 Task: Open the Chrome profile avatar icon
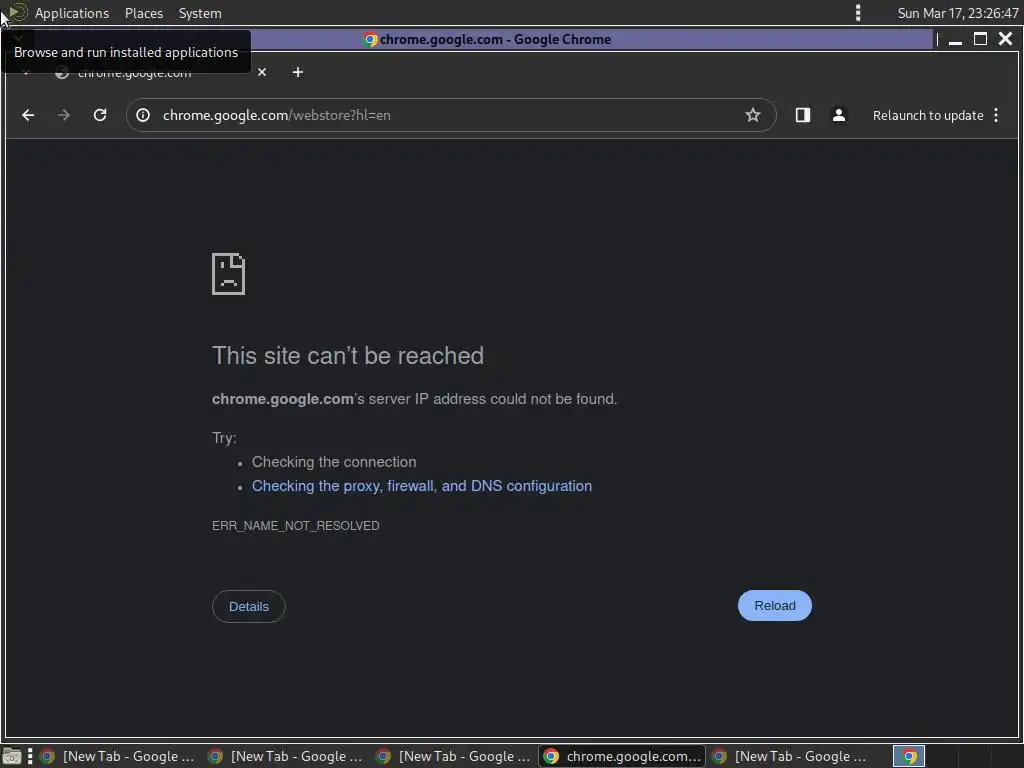pos(839,115)
